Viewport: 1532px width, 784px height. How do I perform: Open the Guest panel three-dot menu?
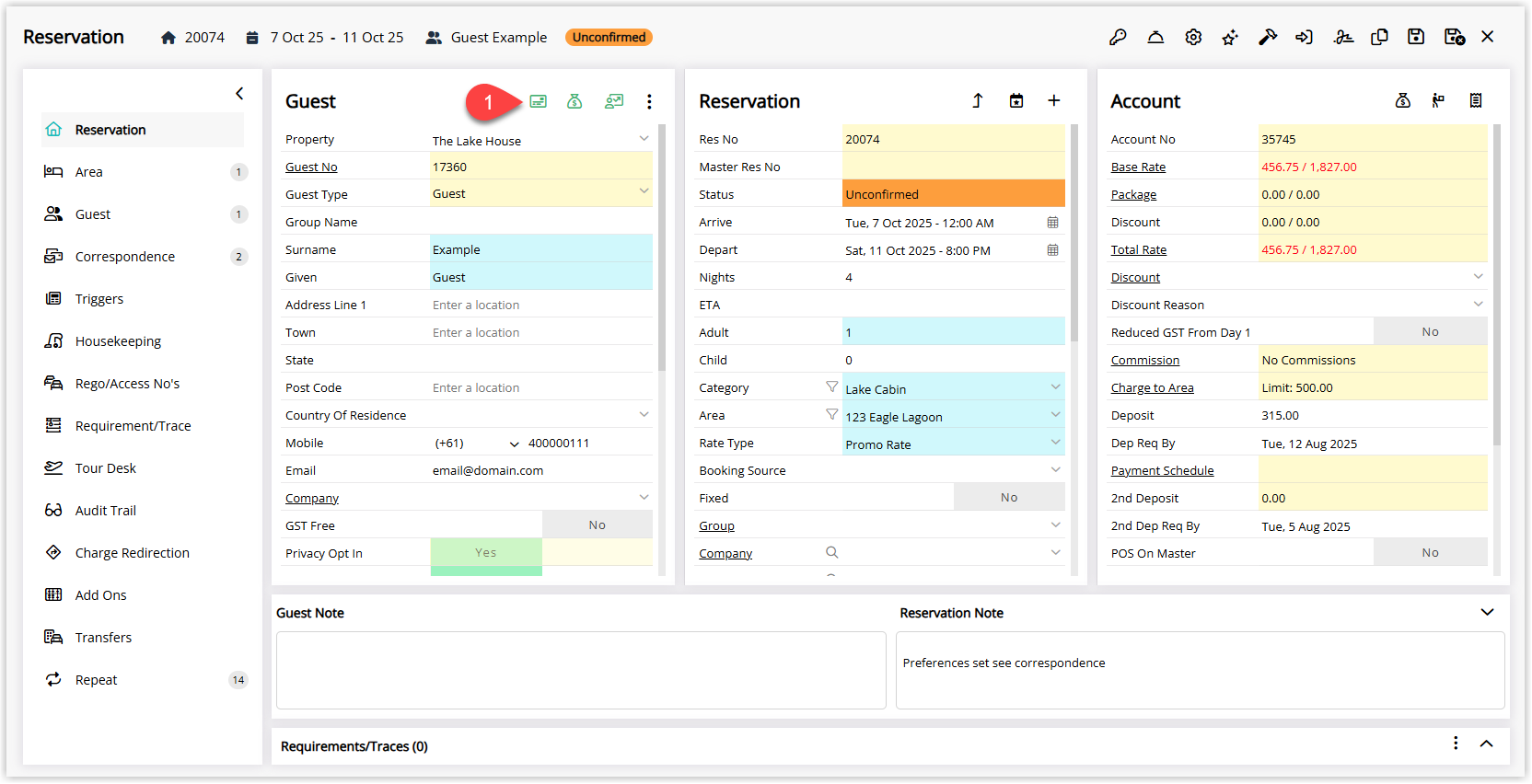click(x=649, y=101)
